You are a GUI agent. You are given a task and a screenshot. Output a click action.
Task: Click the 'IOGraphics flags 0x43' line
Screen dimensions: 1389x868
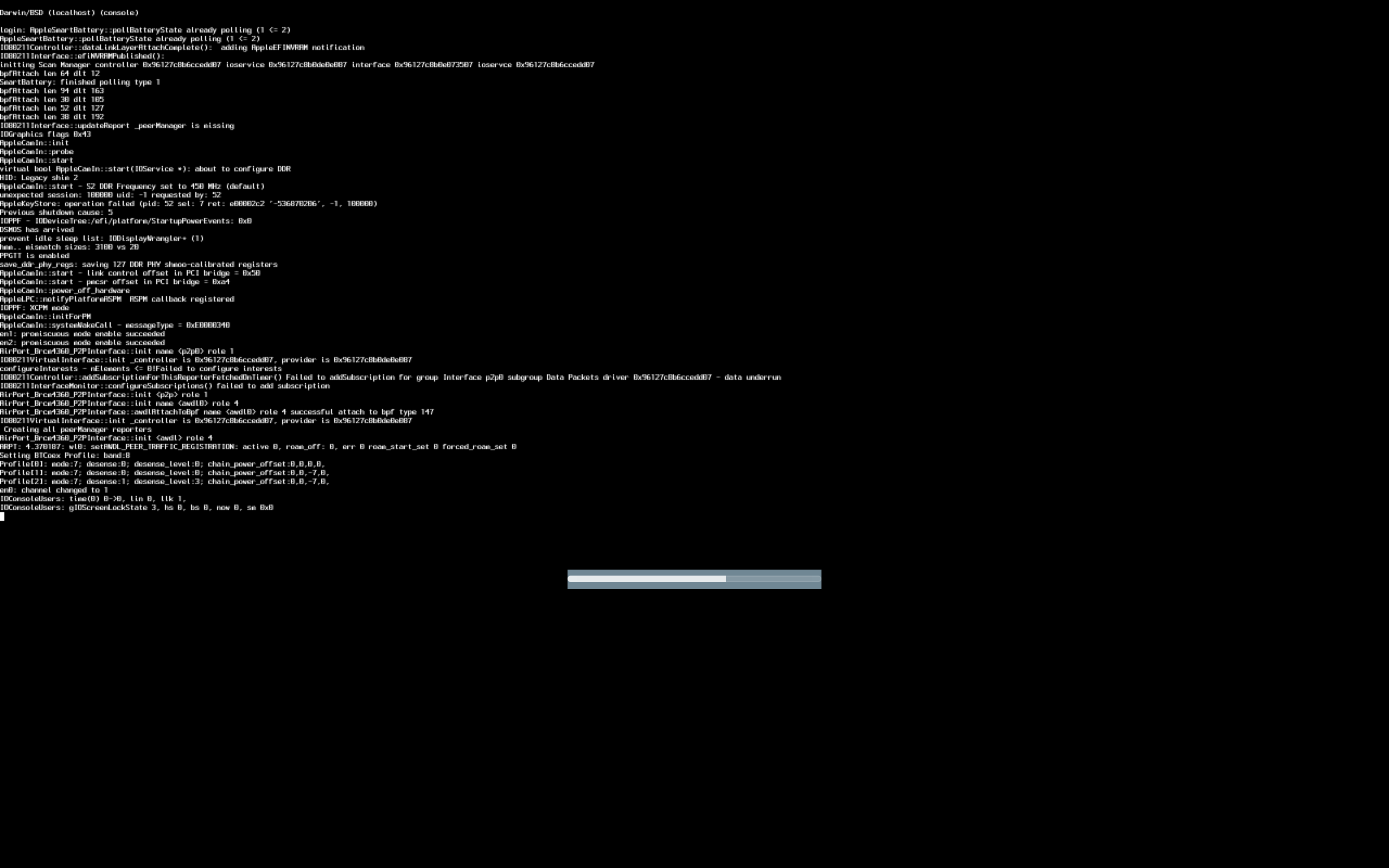pyautogui.click(x=46, y=135)
